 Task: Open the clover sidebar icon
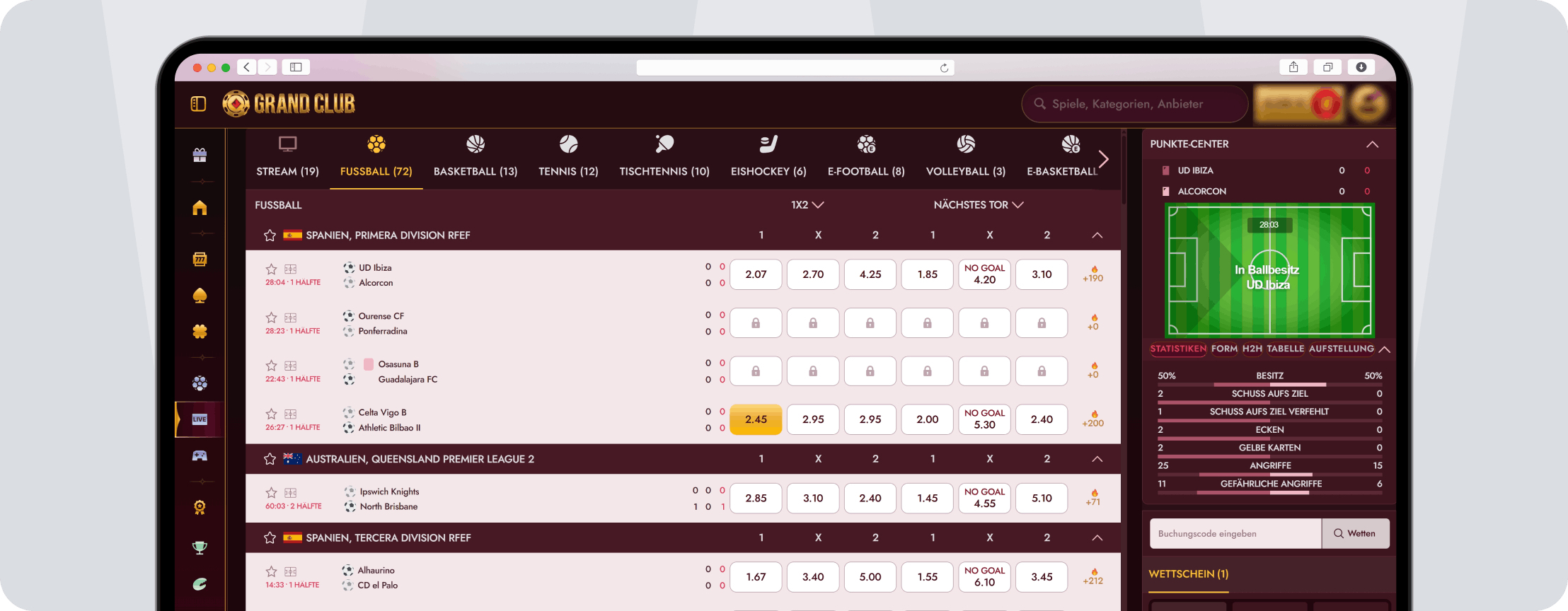(x=200, y=332)
